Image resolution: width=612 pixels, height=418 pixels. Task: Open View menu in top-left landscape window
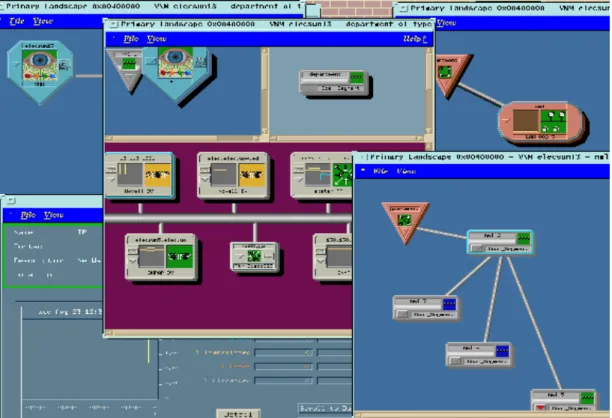pos(43,21)
